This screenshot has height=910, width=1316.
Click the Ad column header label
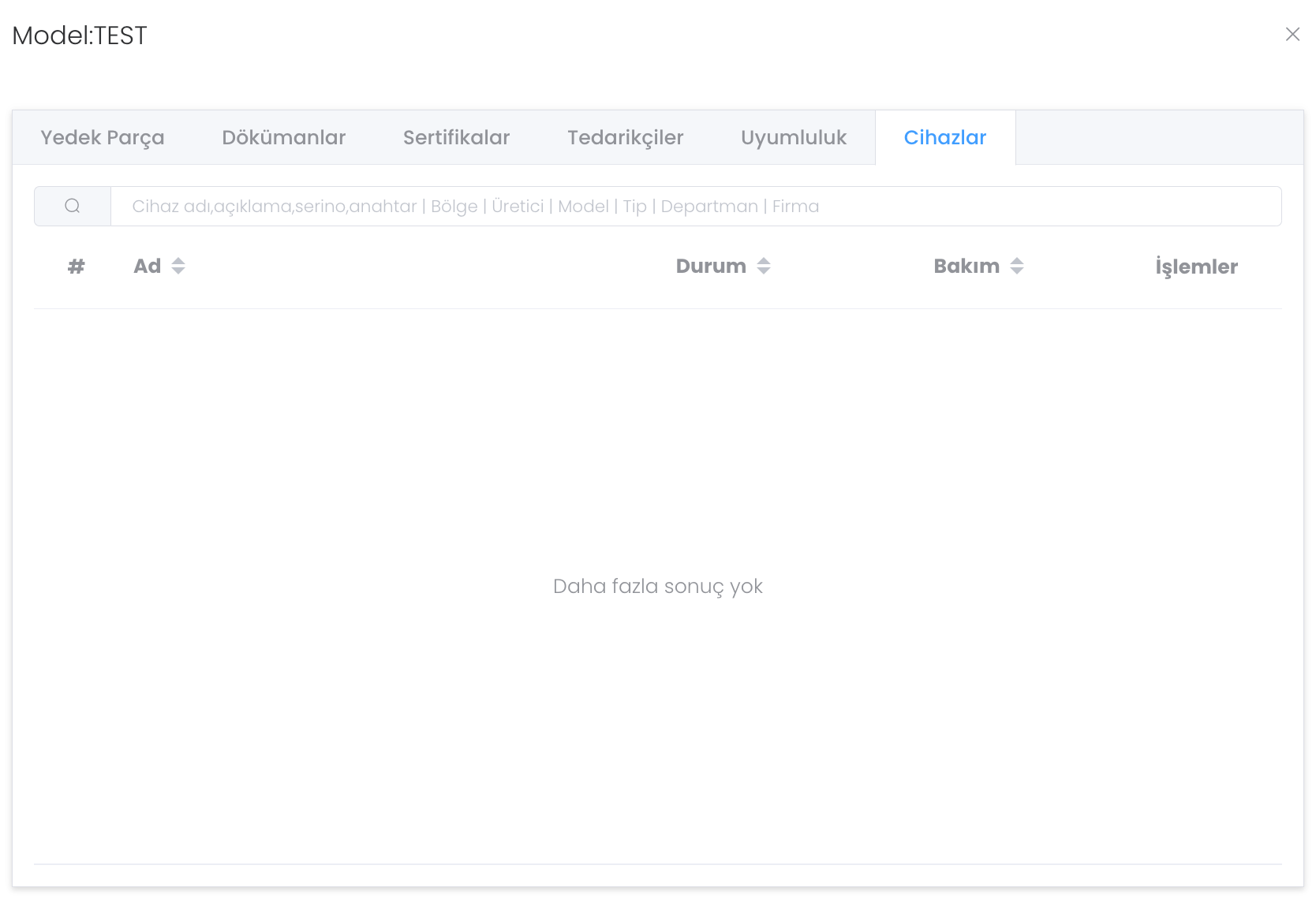(x=147, y=267)
